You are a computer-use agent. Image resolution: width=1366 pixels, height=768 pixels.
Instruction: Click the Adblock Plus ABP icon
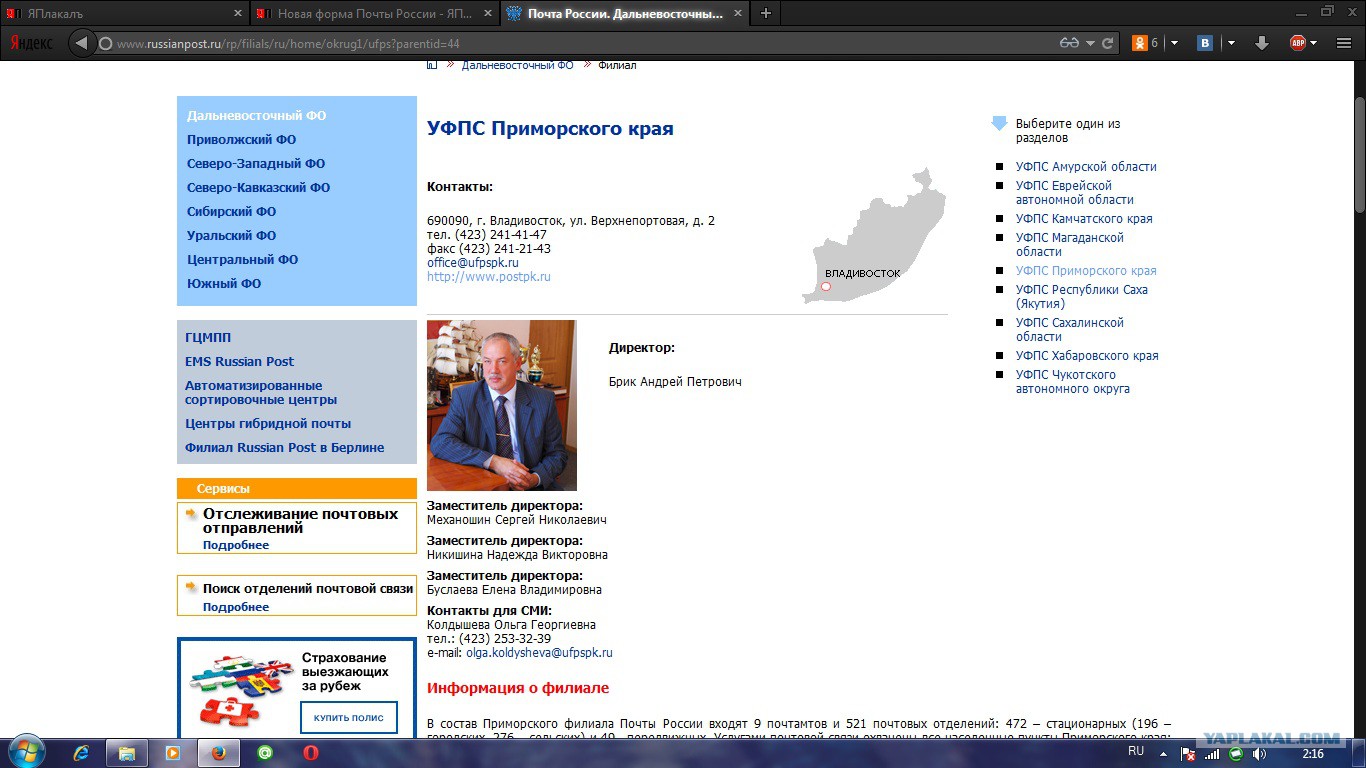(1298, 43)
